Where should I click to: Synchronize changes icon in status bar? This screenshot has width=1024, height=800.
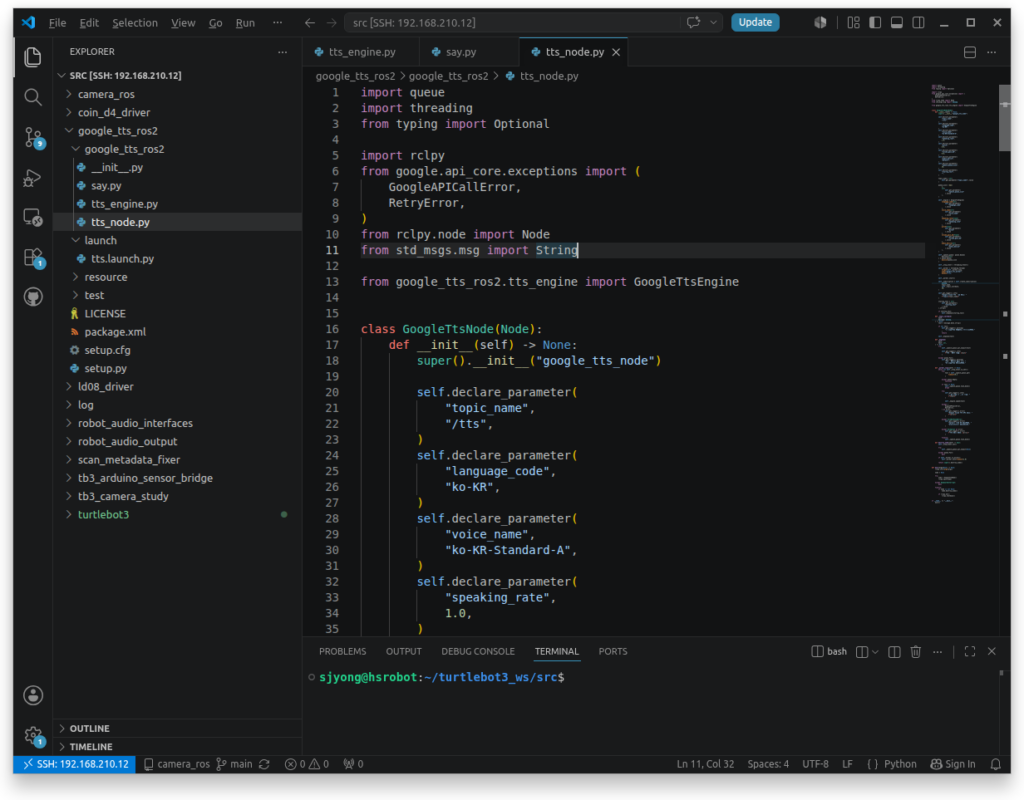pyautogui.click(x=264, y=764)
